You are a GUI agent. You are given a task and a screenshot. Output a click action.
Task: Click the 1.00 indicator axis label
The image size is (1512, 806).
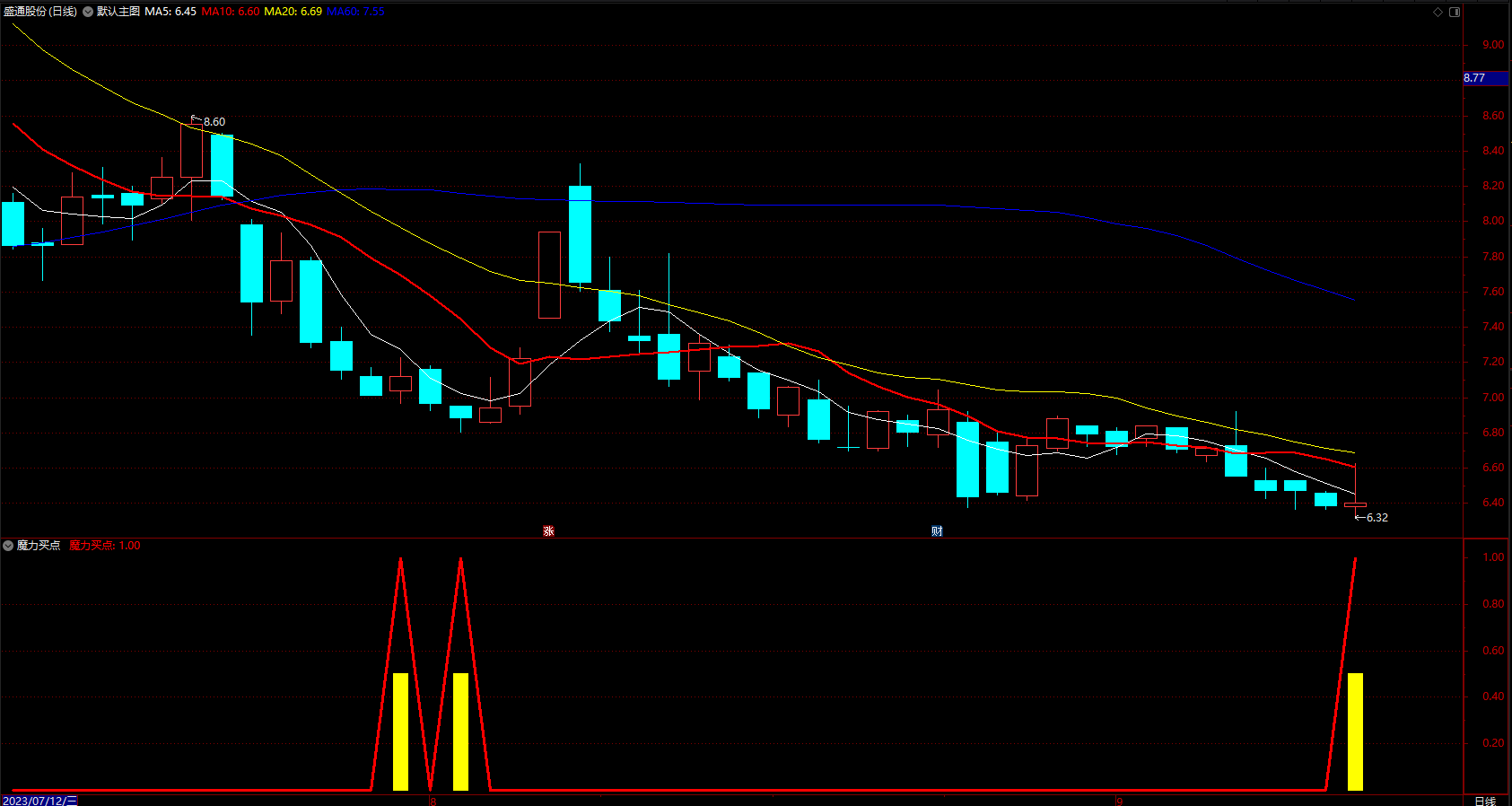click(1493, 557)
